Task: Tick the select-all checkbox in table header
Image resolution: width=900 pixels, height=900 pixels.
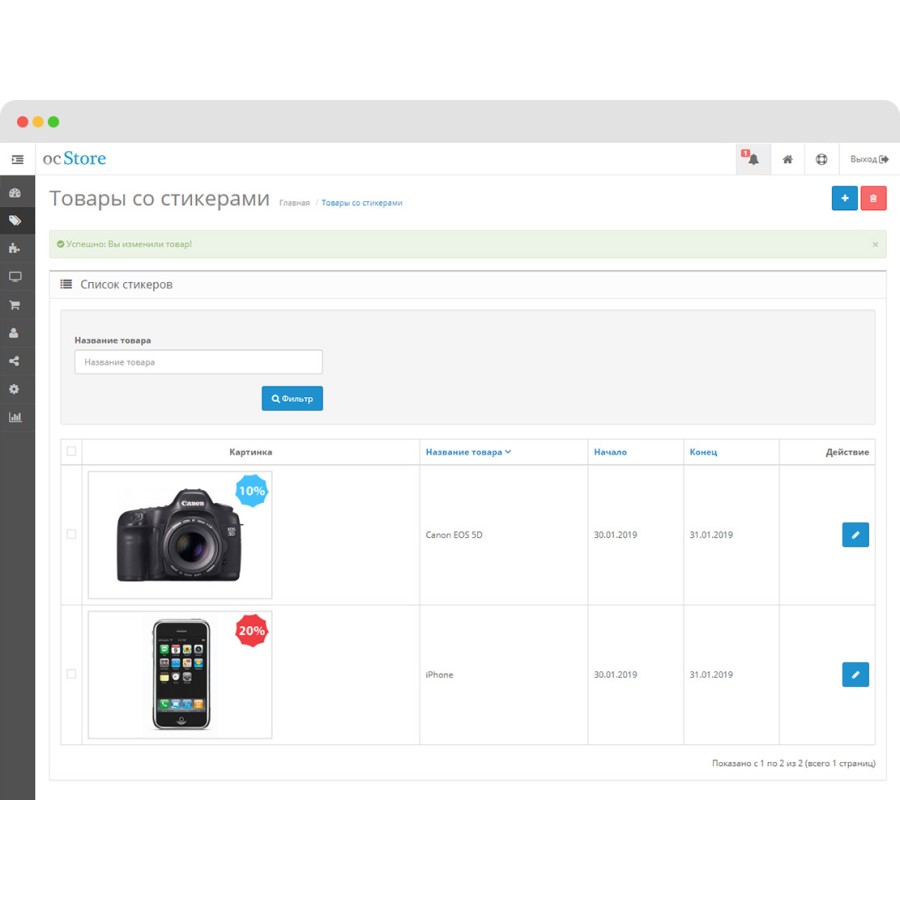Action: coord(71,451)
